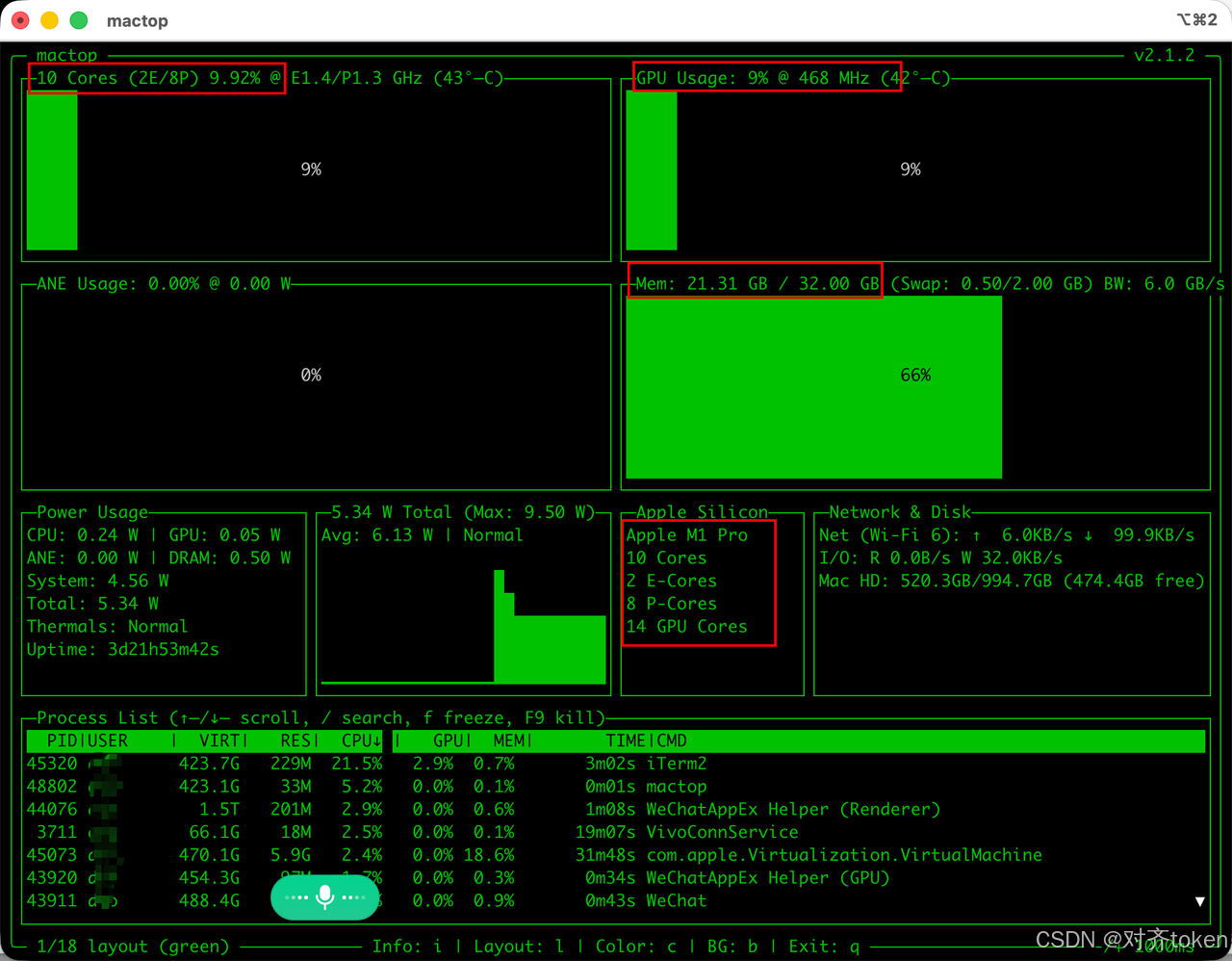
Task: Click the Mac HD disk usage line
Action: click(1012, 581)
